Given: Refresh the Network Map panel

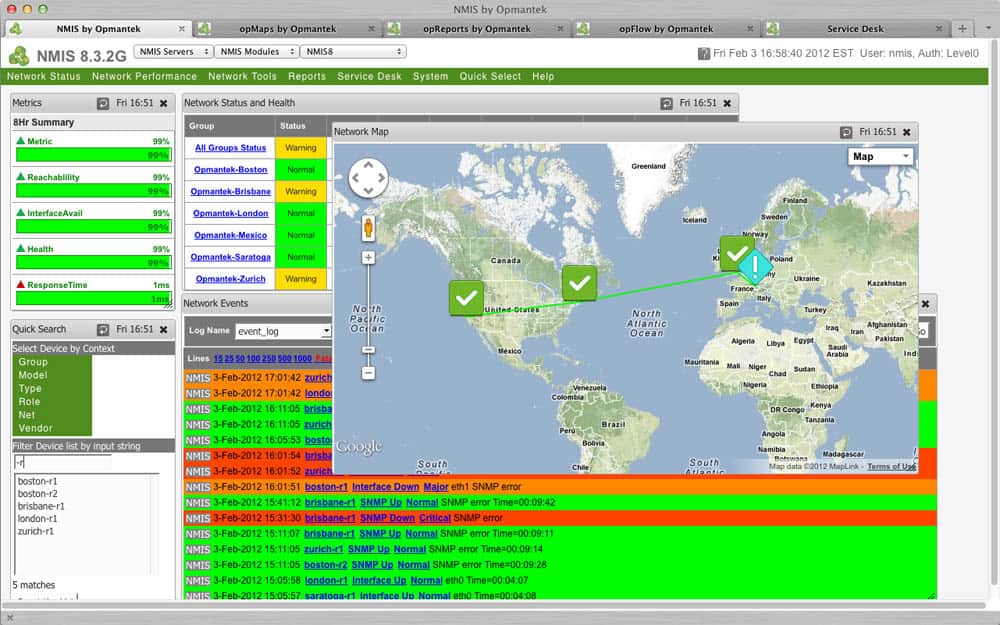Looking at the screenshot, I should (x=846, y=132).
